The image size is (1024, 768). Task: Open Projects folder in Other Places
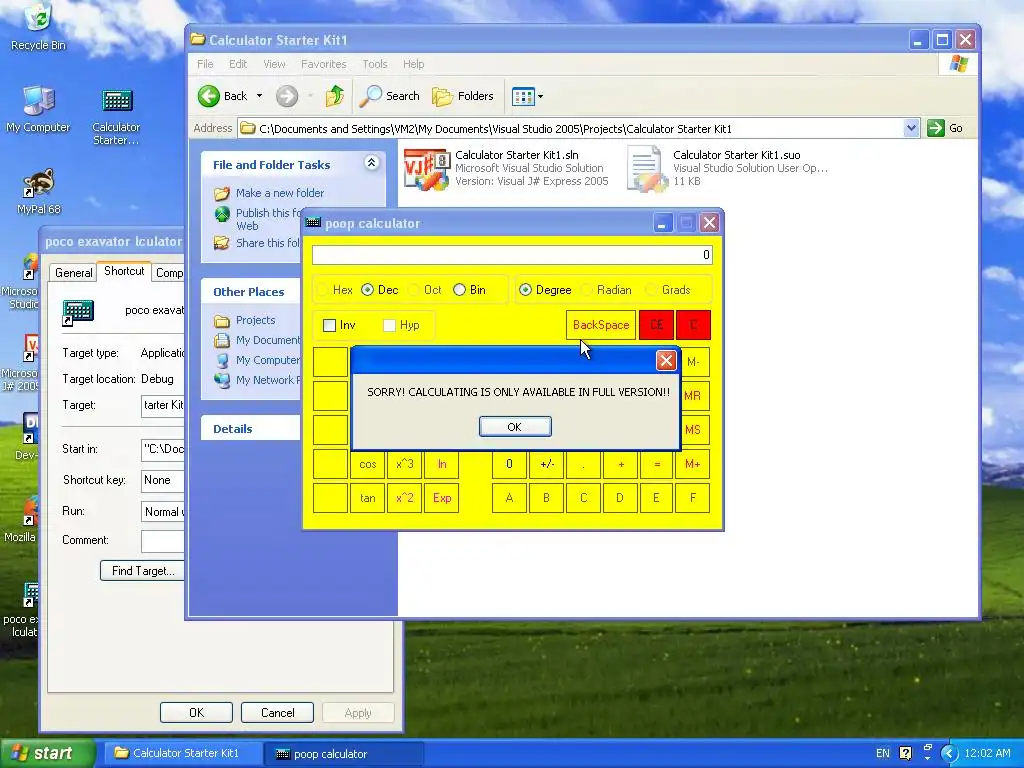coord(222,321)
